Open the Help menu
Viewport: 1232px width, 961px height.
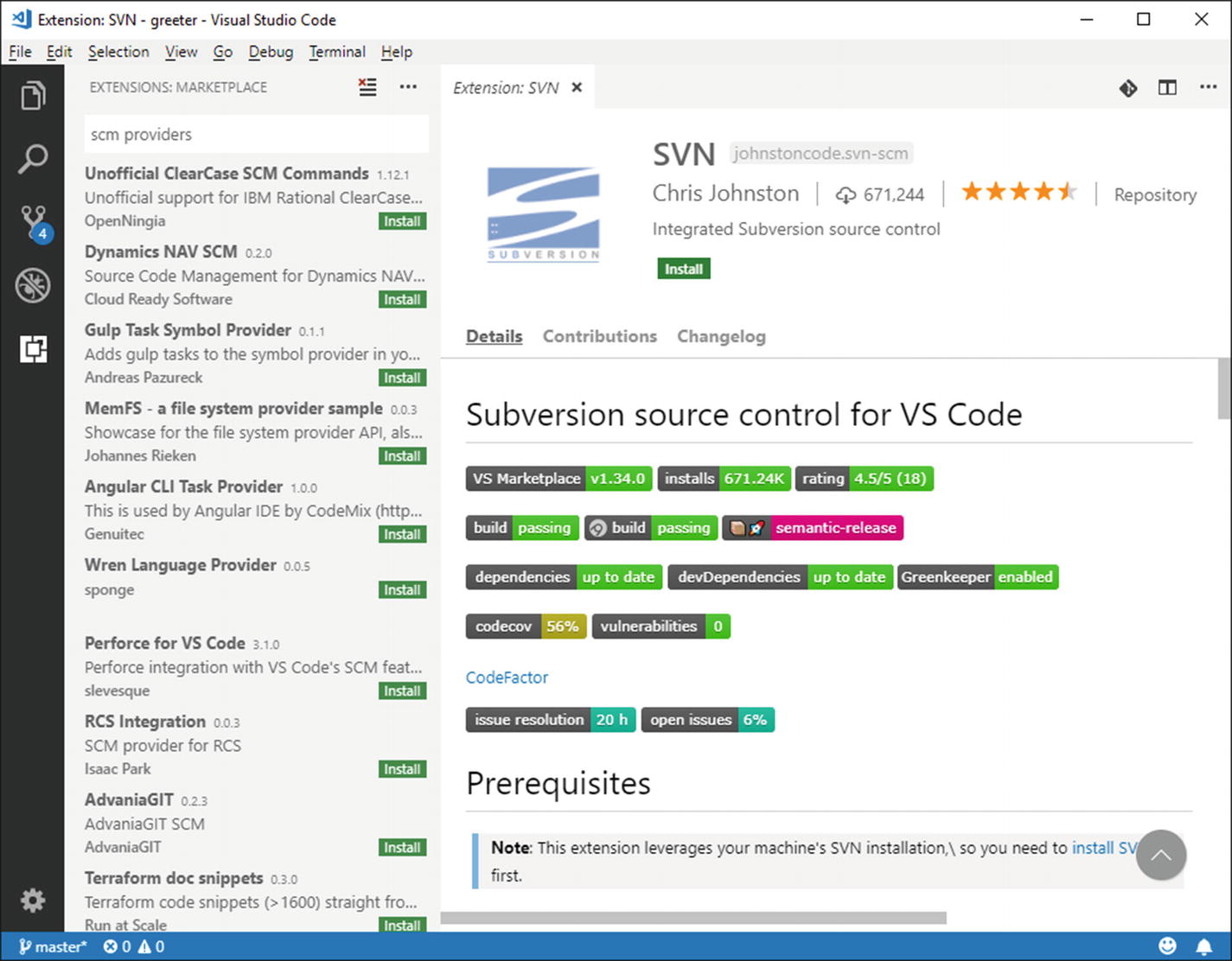397,52
